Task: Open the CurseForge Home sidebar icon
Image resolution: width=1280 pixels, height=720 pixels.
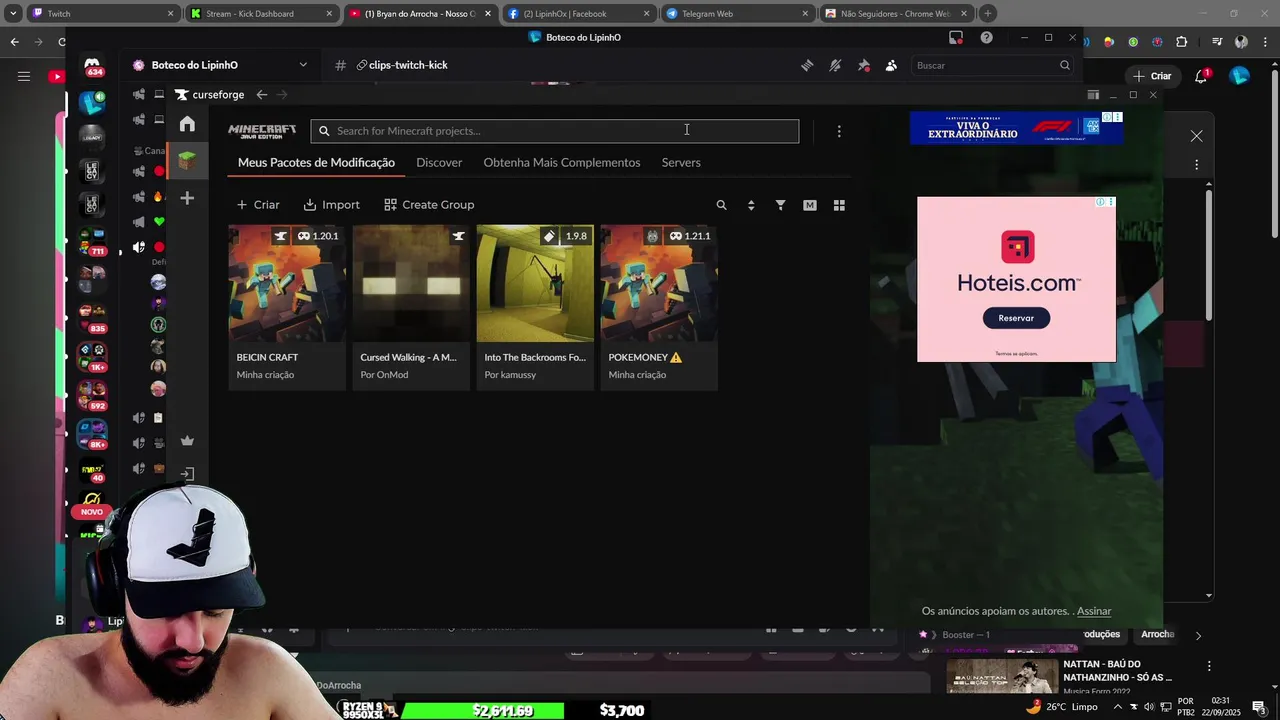Action: tap(187, 124)
